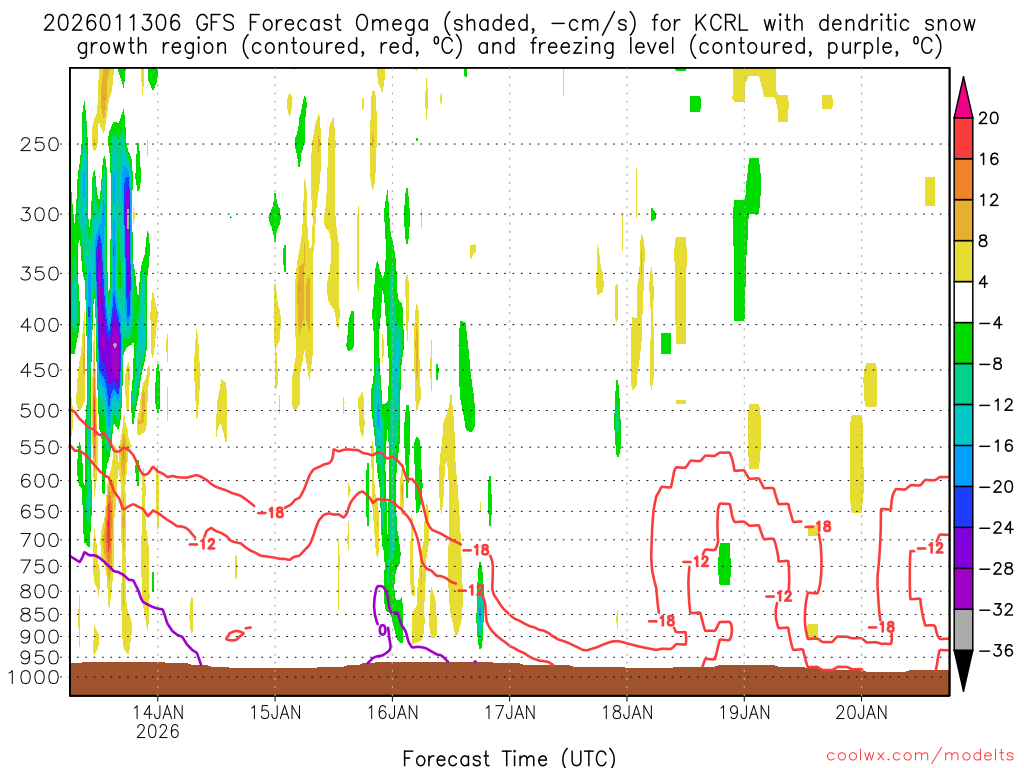Click the 14JAN date label on time axis
1024x768 pixels.
click(158, 712)
